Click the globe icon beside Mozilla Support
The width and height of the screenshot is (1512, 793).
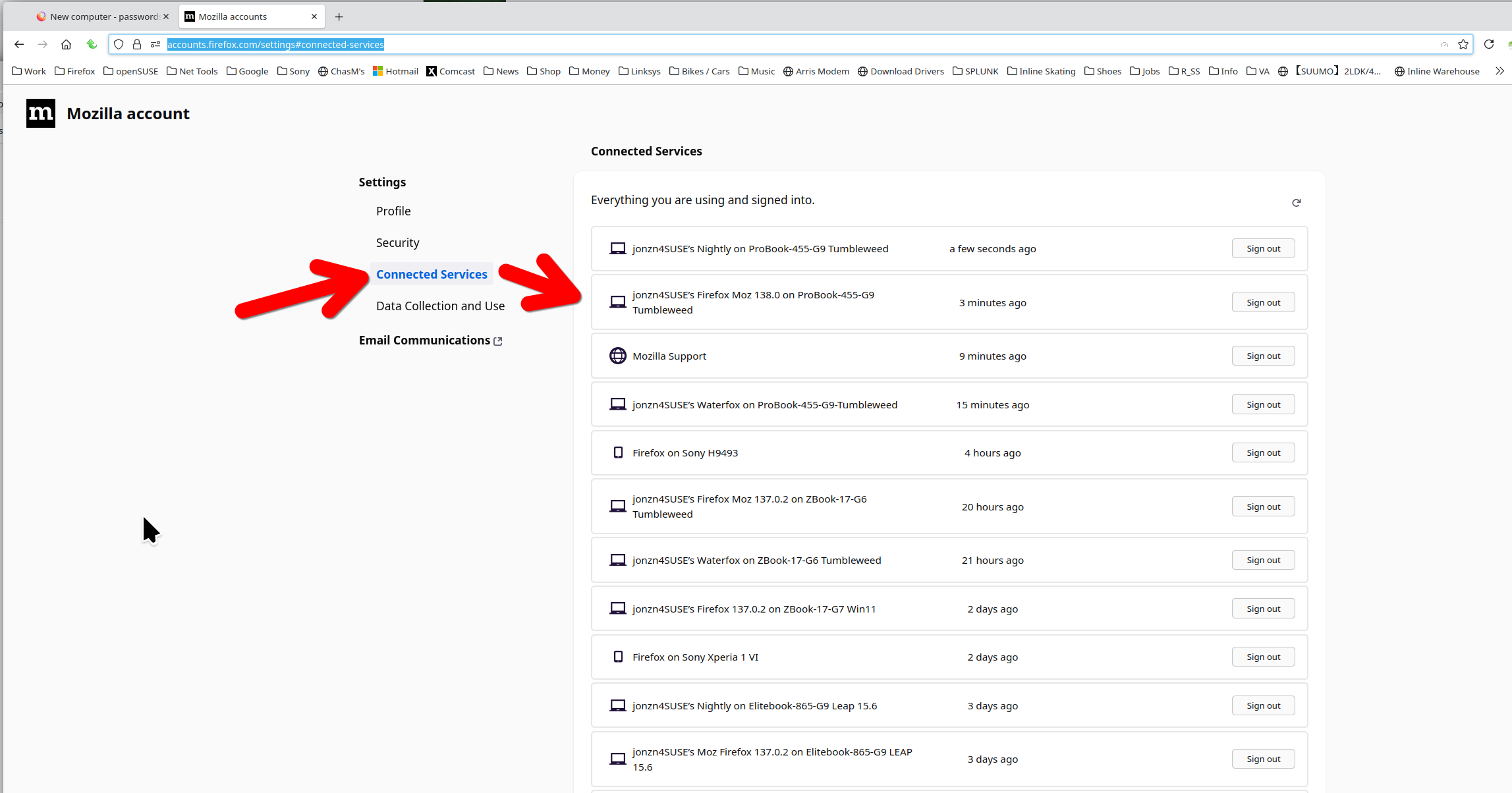pos(617,356)
